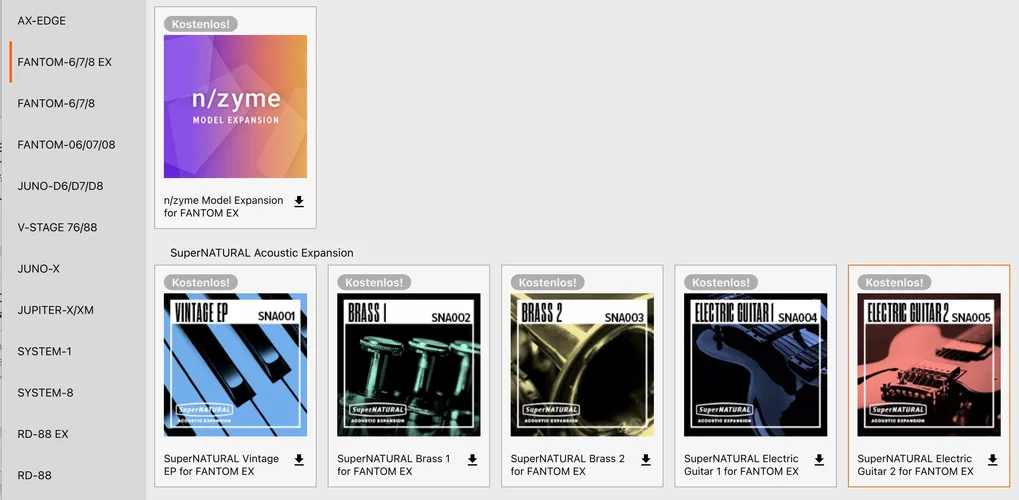Click the Kostenlos! badge on Vintage EP card

point(201,282)
